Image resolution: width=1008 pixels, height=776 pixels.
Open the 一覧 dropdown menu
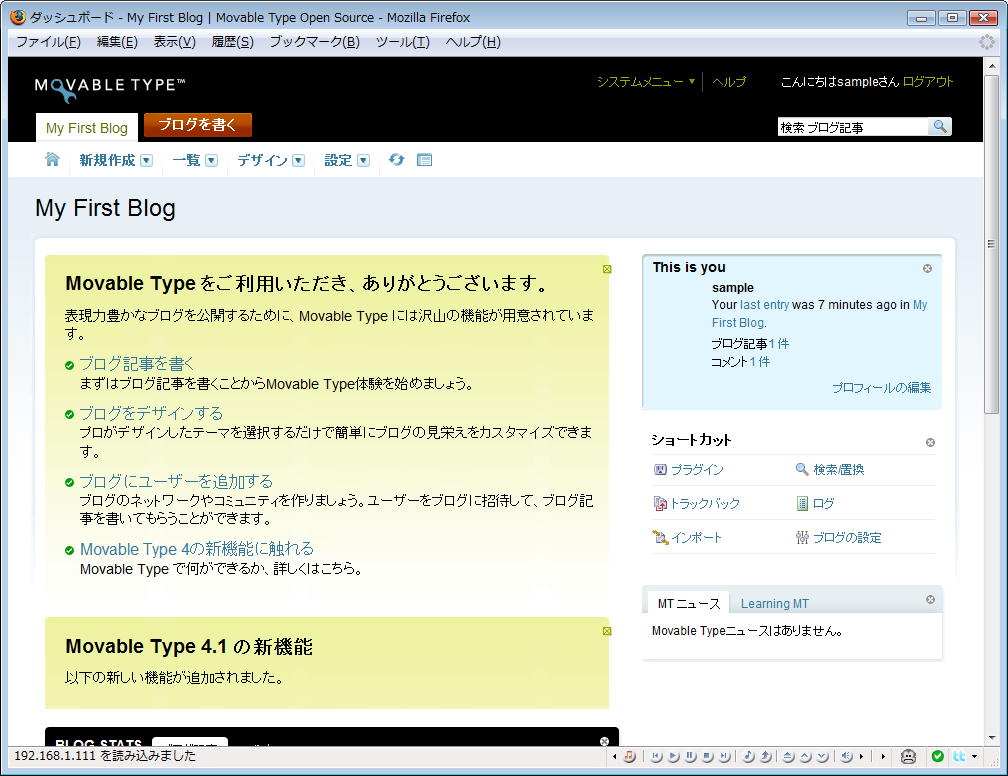click(212, 161)
